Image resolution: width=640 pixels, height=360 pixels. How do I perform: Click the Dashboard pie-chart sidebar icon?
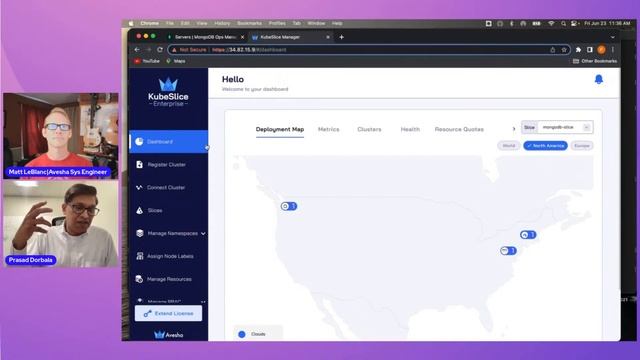coord(139,142)
